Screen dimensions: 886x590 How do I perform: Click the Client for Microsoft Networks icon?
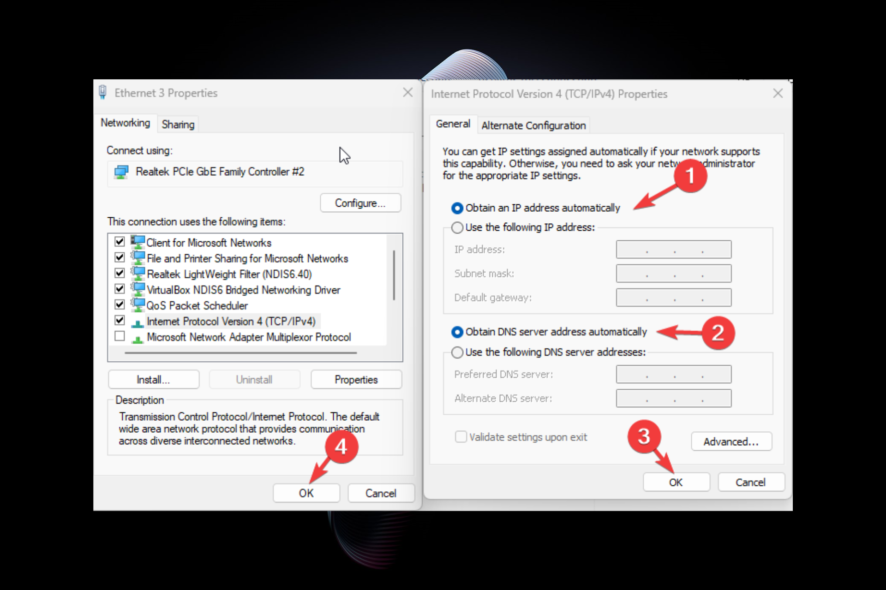click(138, 242)
